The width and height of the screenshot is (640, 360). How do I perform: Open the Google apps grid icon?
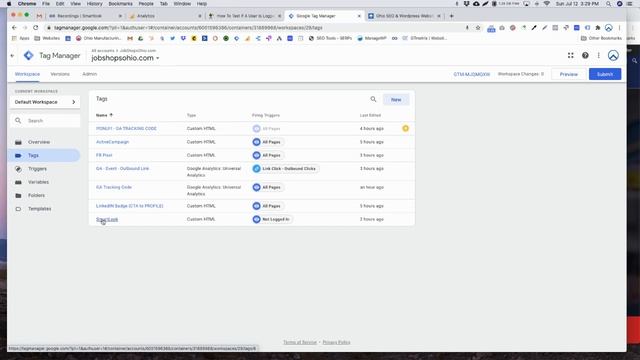(x=571, y=56)
